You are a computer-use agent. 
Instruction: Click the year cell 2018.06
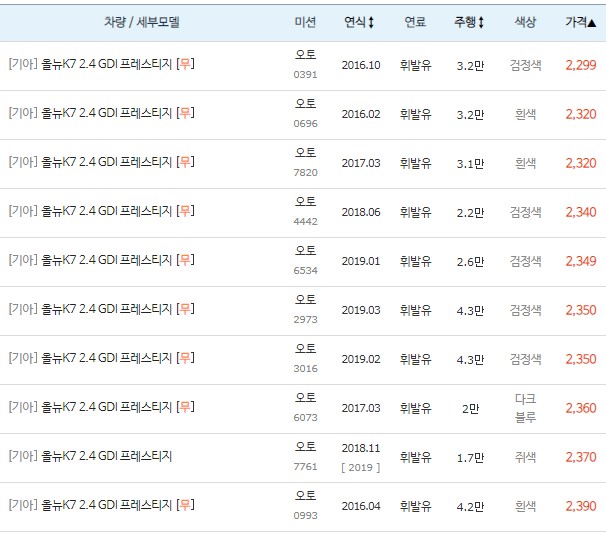[x=361, y=212]
